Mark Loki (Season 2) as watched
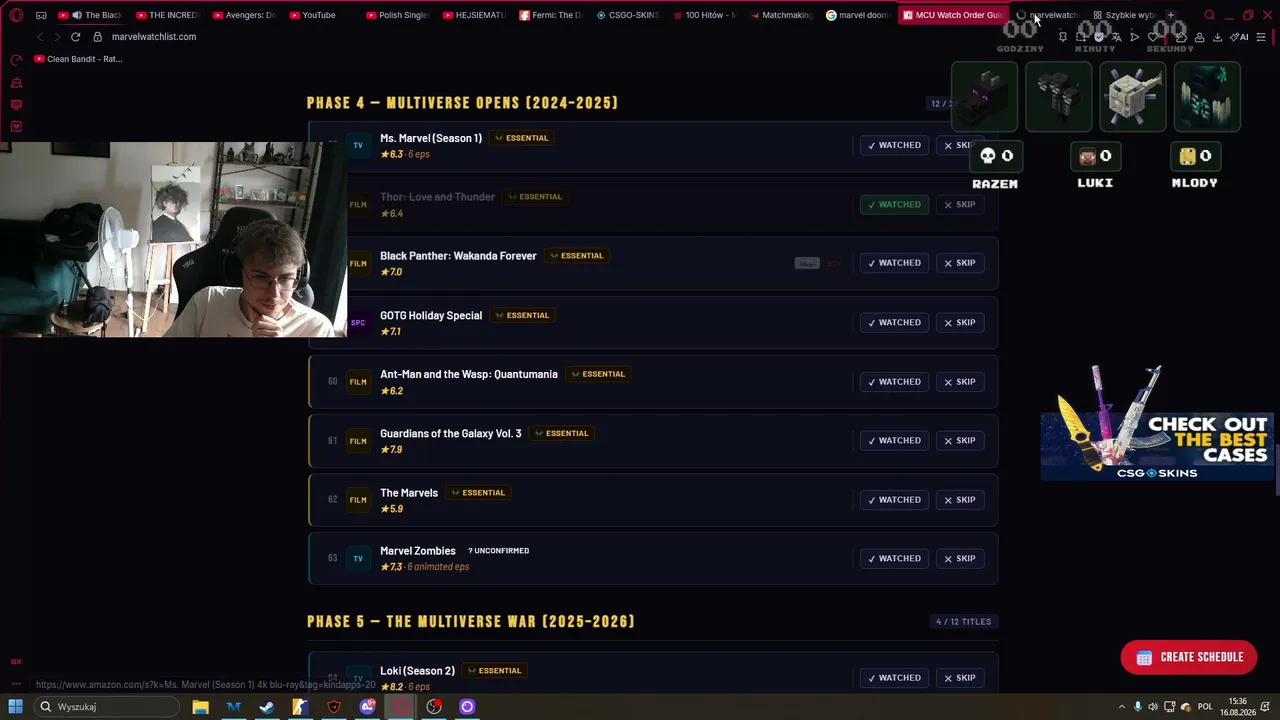The width and height of the screenshot is (1280, 720). pyautogui.click(x=894, y=678)
